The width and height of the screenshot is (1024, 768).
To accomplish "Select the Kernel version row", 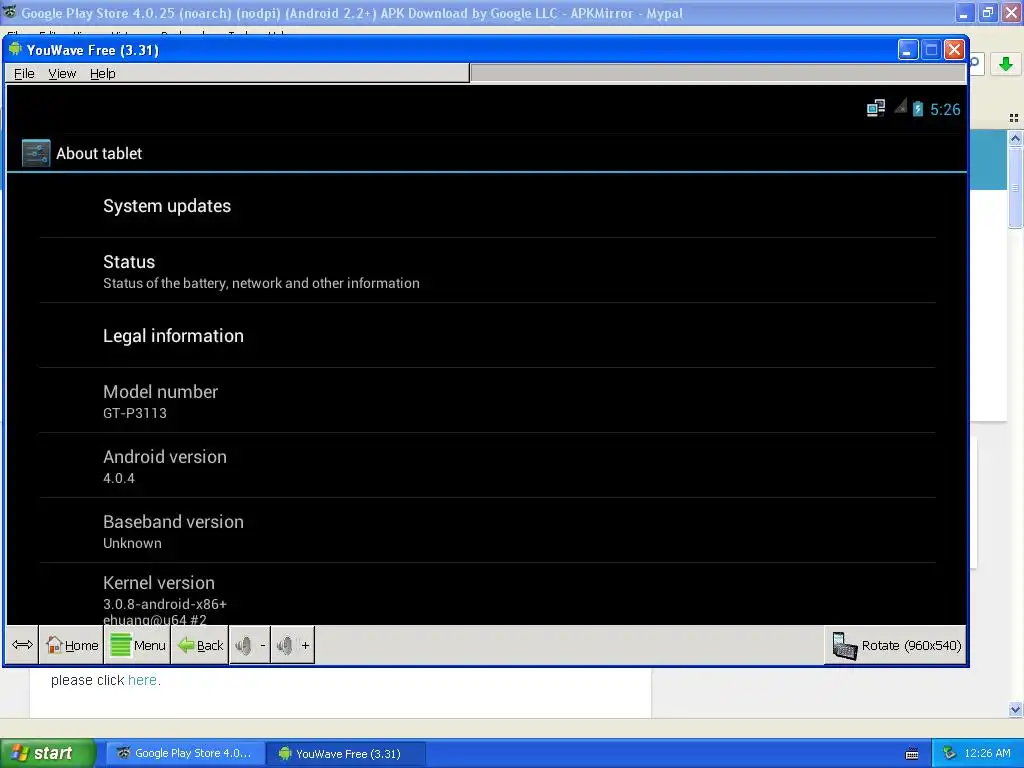I will tap(487, 594).
